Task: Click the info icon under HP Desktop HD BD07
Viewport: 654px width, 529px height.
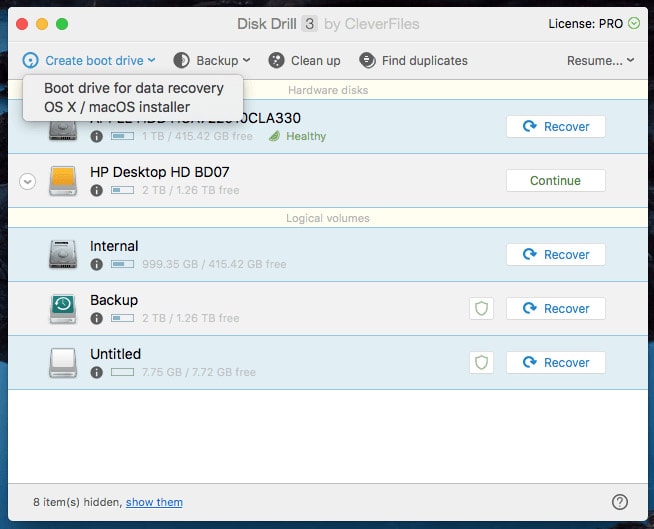Action: [x=97, y=190]
